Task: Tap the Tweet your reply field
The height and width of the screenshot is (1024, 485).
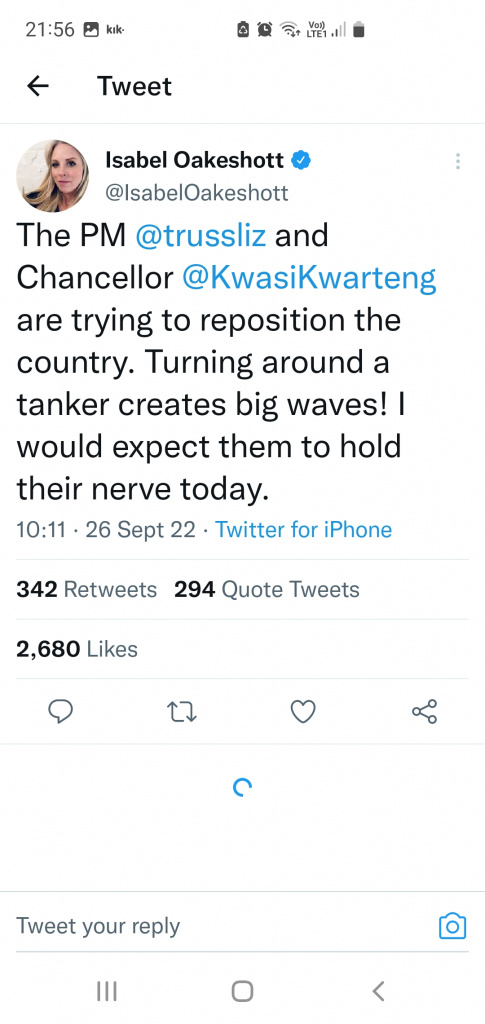Action: click(222, 926)
